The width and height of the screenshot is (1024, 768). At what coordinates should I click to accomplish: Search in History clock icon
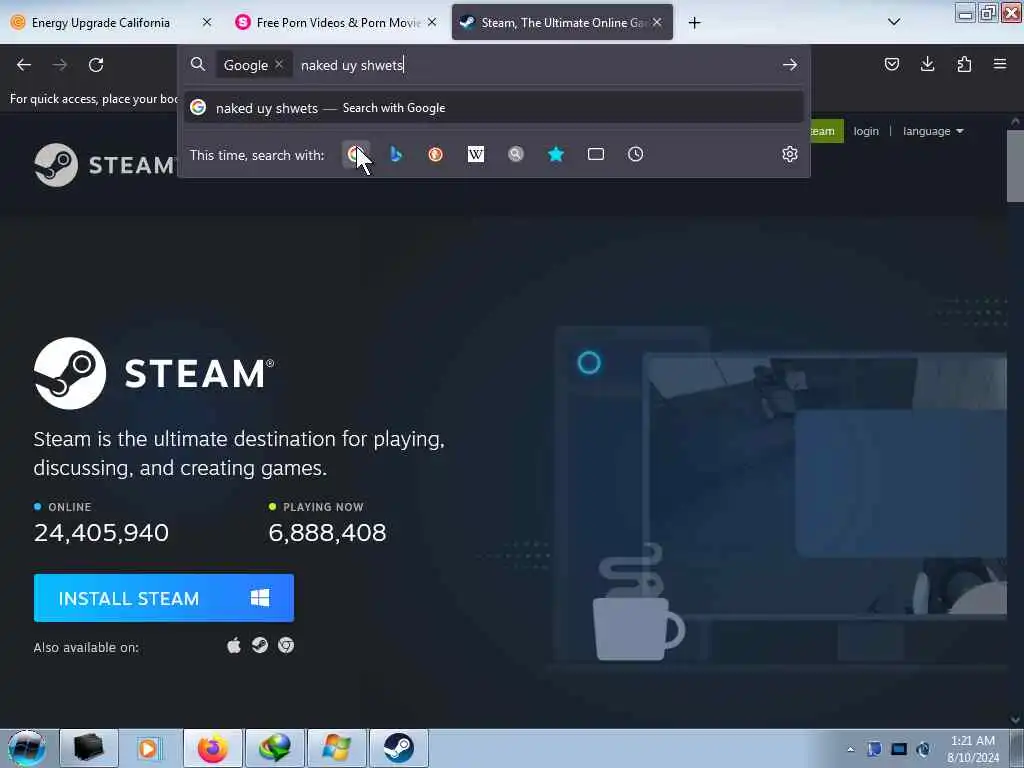(635, 154)
